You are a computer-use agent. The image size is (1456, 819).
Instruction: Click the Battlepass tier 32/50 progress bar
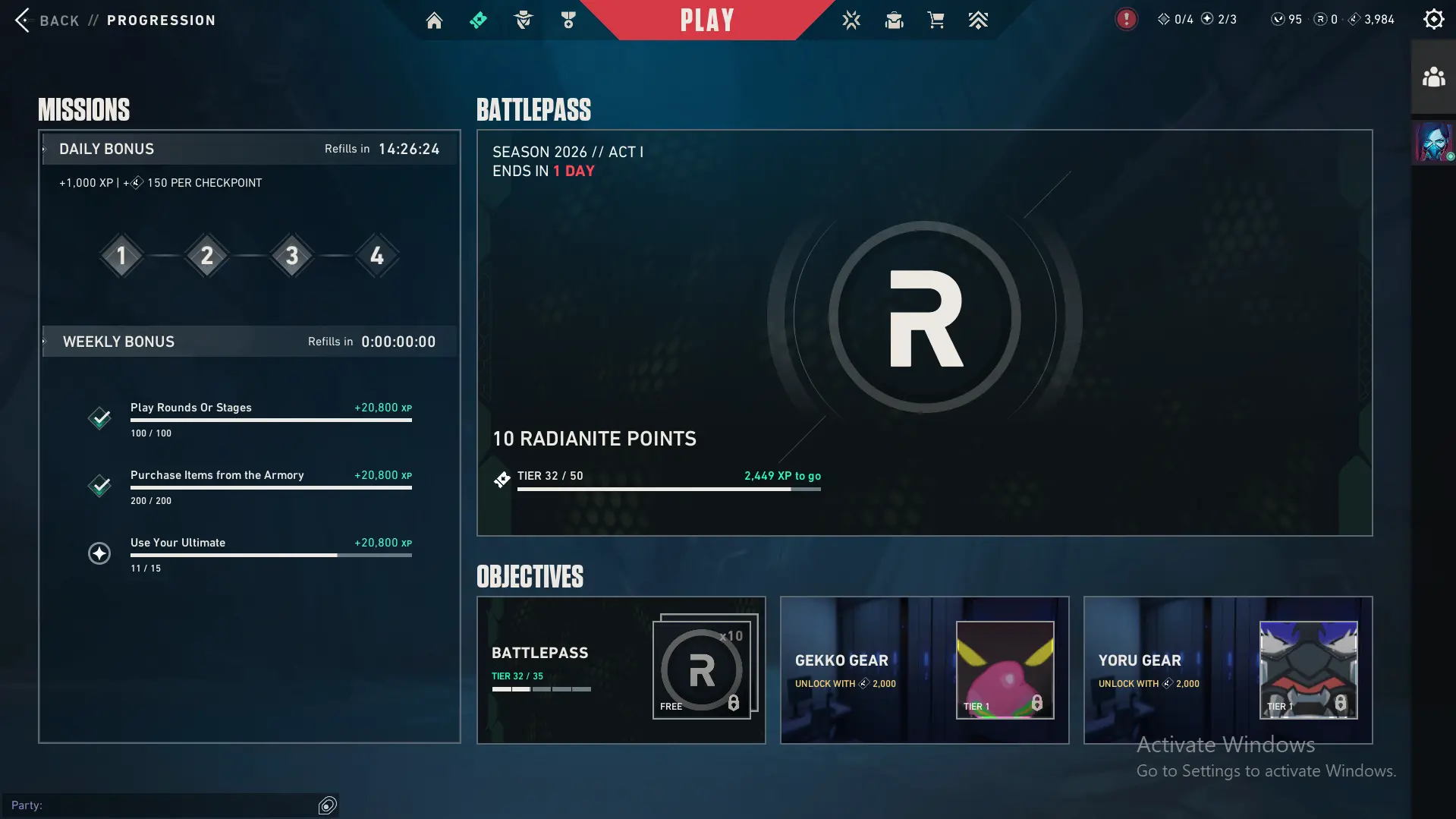668,490
